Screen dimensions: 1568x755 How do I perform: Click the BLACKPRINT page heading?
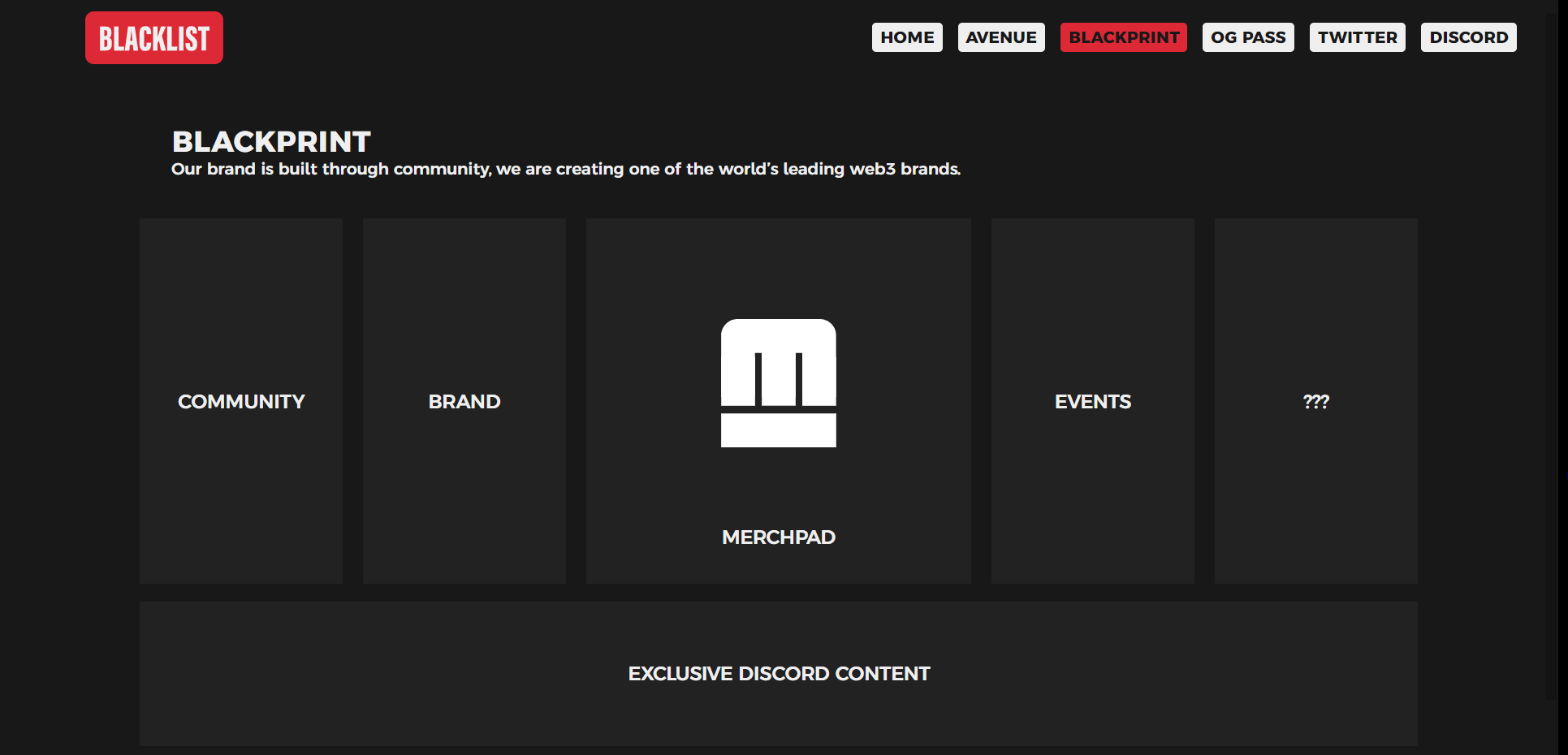click(x=271, y=142)
